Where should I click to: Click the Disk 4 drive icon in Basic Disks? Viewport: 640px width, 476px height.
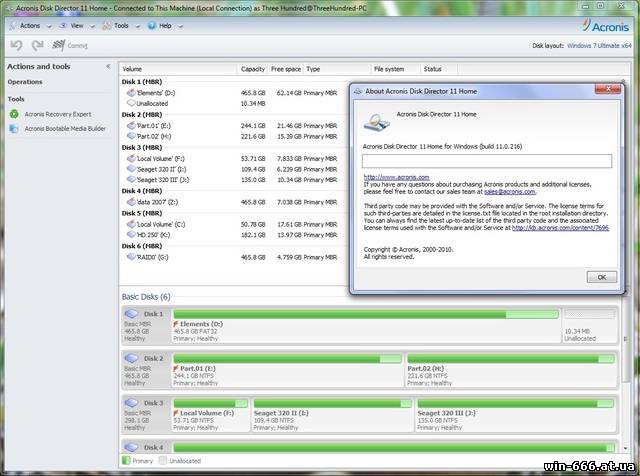click(131, 447)
